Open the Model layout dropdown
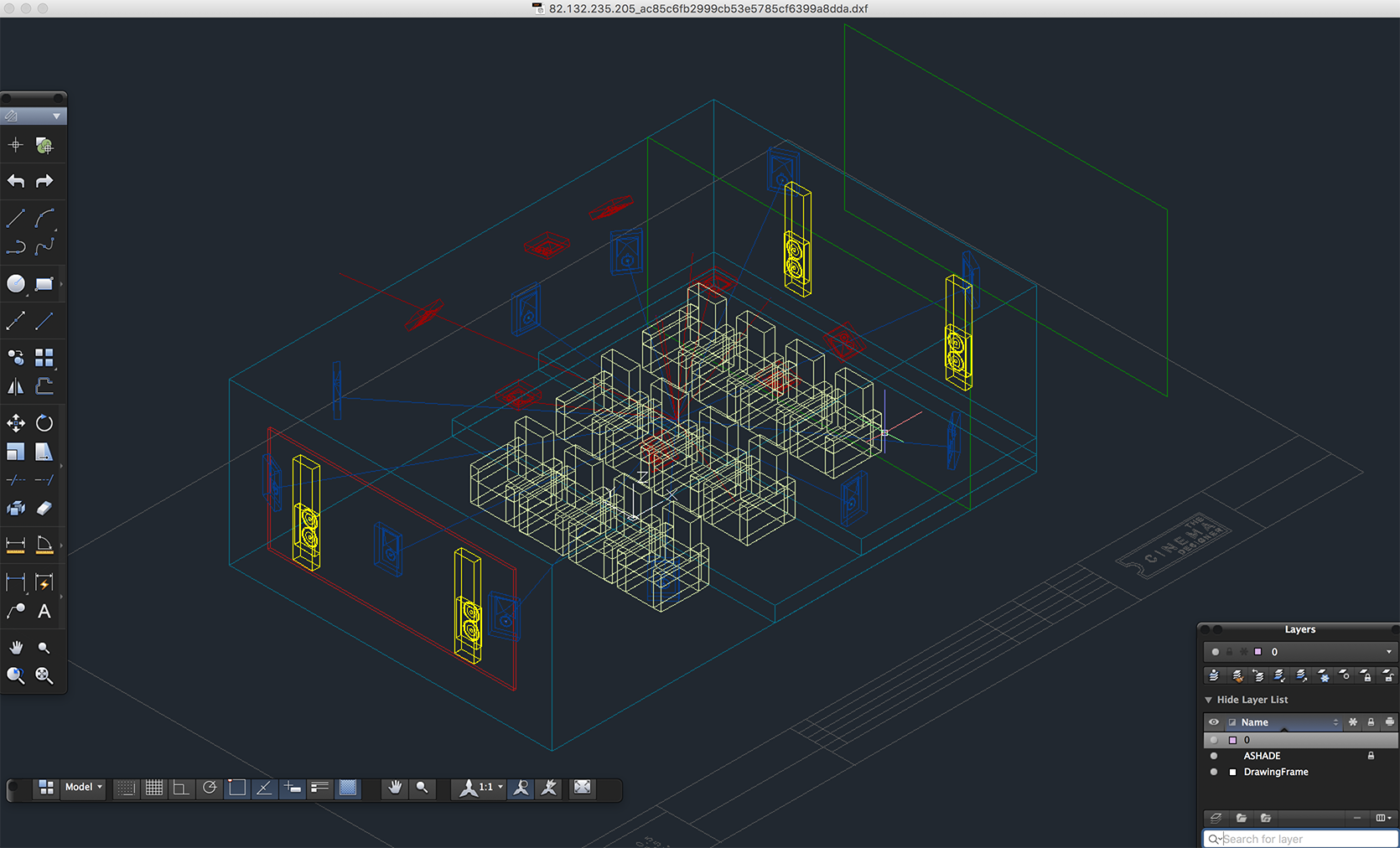This screenshot has height=848, width=1400. [x=83, y=788]
